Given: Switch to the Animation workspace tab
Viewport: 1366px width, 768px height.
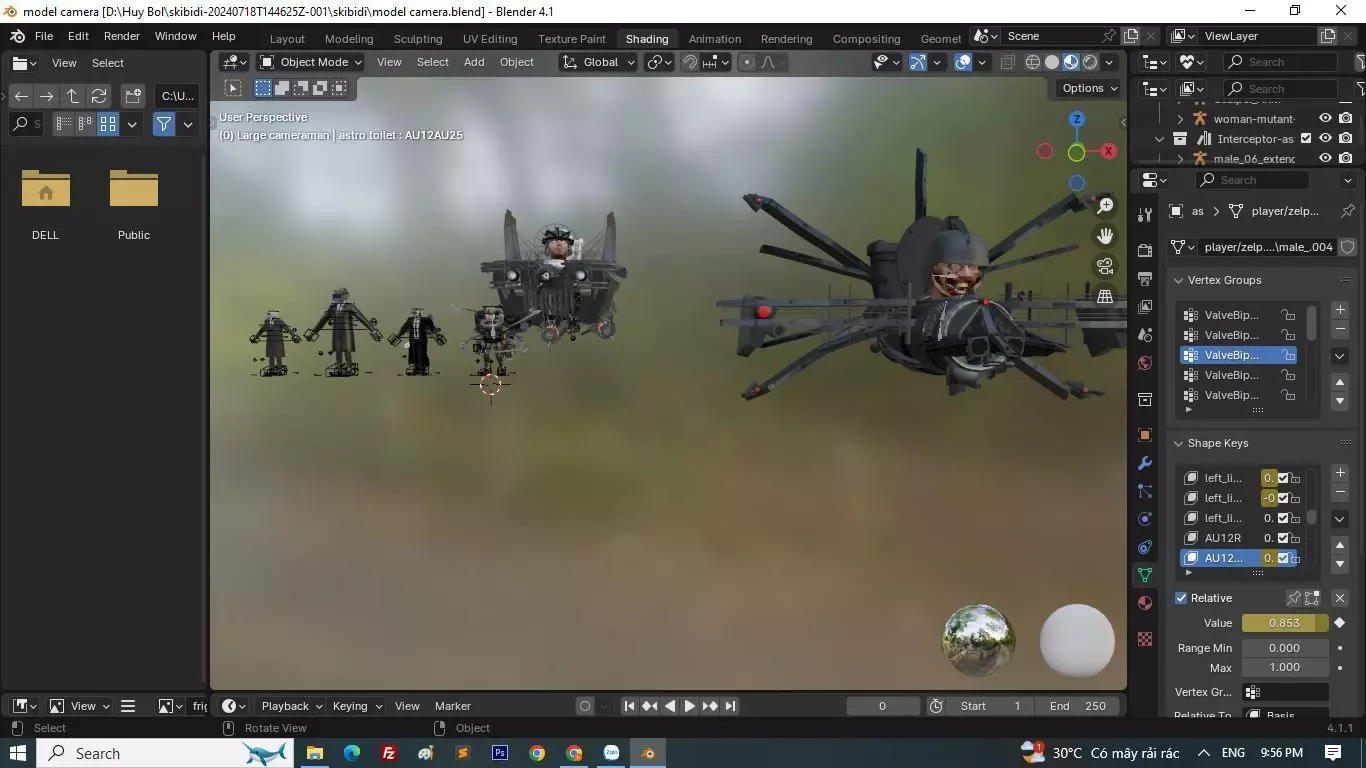Looking at the screenshot, I should [x=715, y=39].
